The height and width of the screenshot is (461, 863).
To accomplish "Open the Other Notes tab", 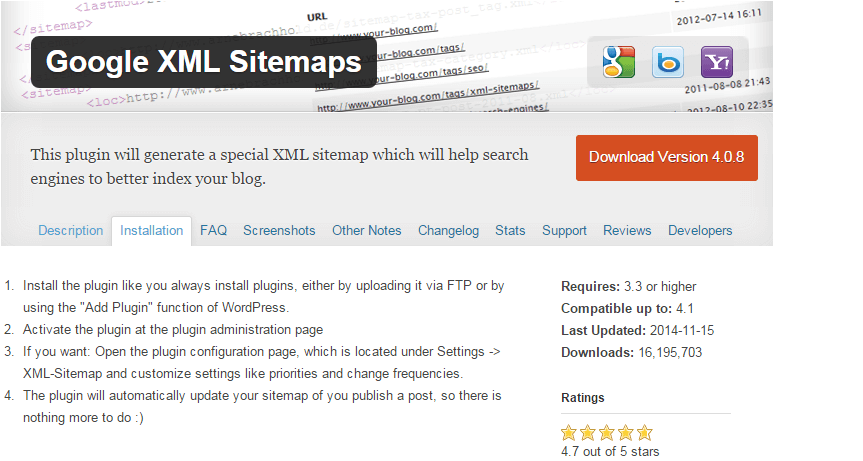I will [367, 230].
